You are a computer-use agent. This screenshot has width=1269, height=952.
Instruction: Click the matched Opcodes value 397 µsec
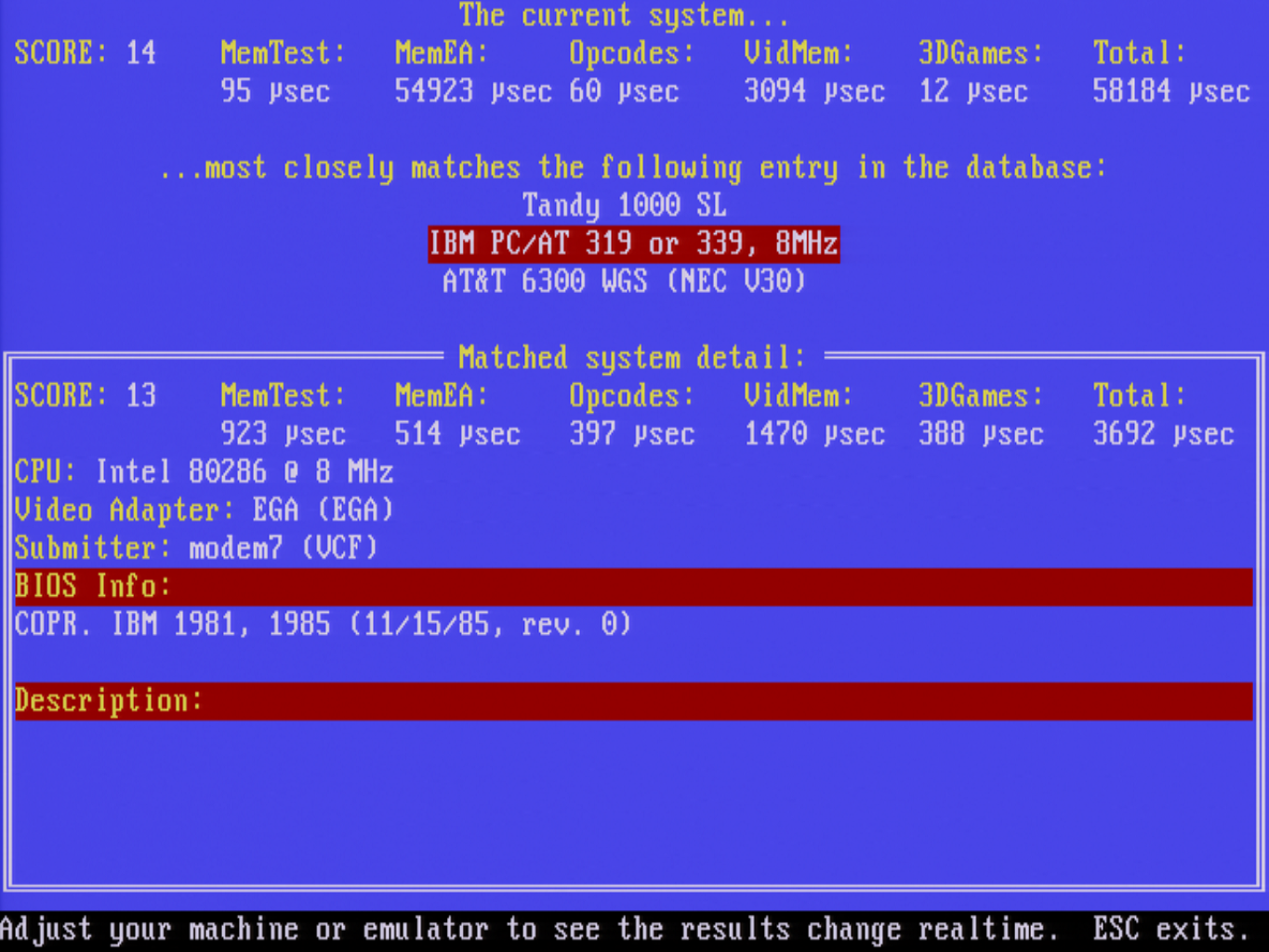(632, 434)
